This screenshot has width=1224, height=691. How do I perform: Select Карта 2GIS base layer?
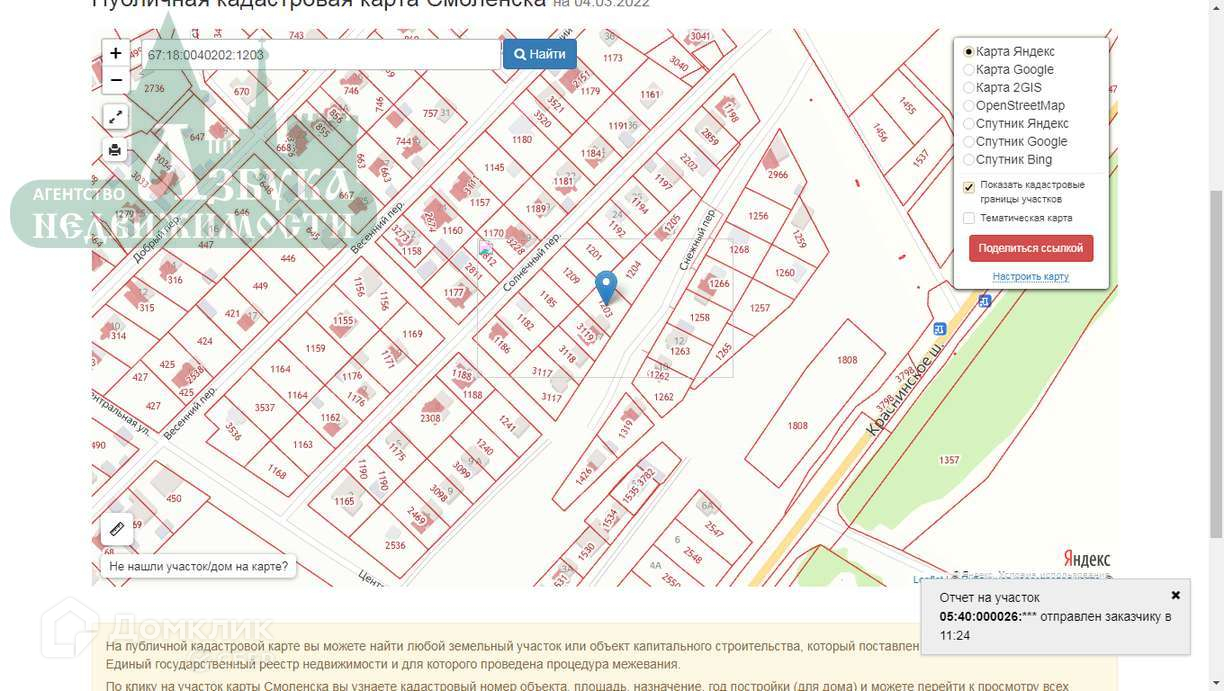pos(1002,88)
